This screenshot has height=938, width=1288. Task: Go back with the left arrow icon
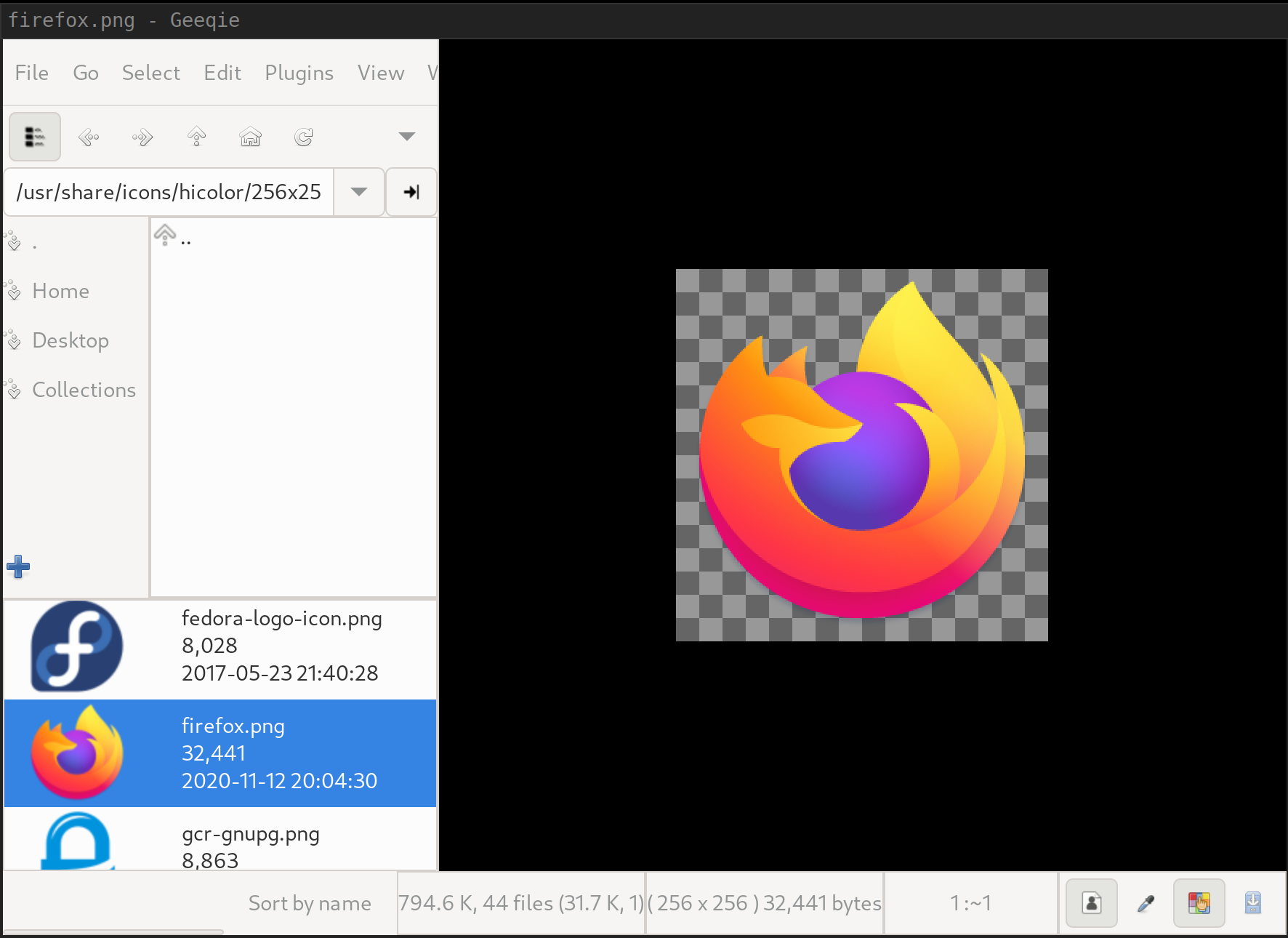[89, 137]
